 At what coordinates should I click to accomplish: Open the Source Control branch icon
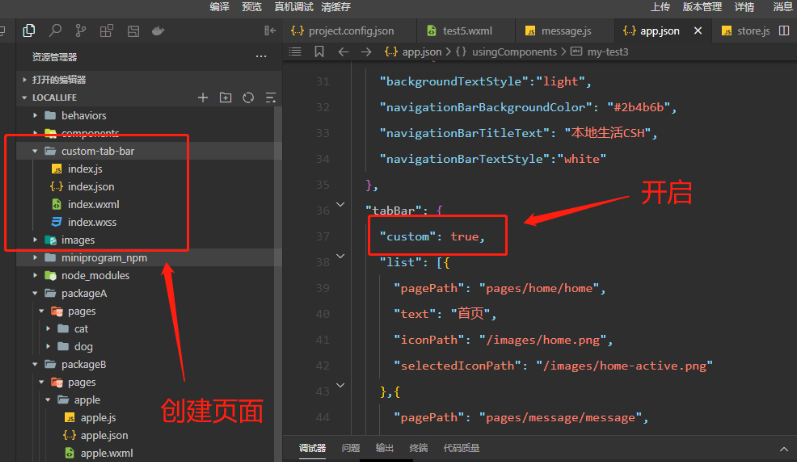coord(80,31)
